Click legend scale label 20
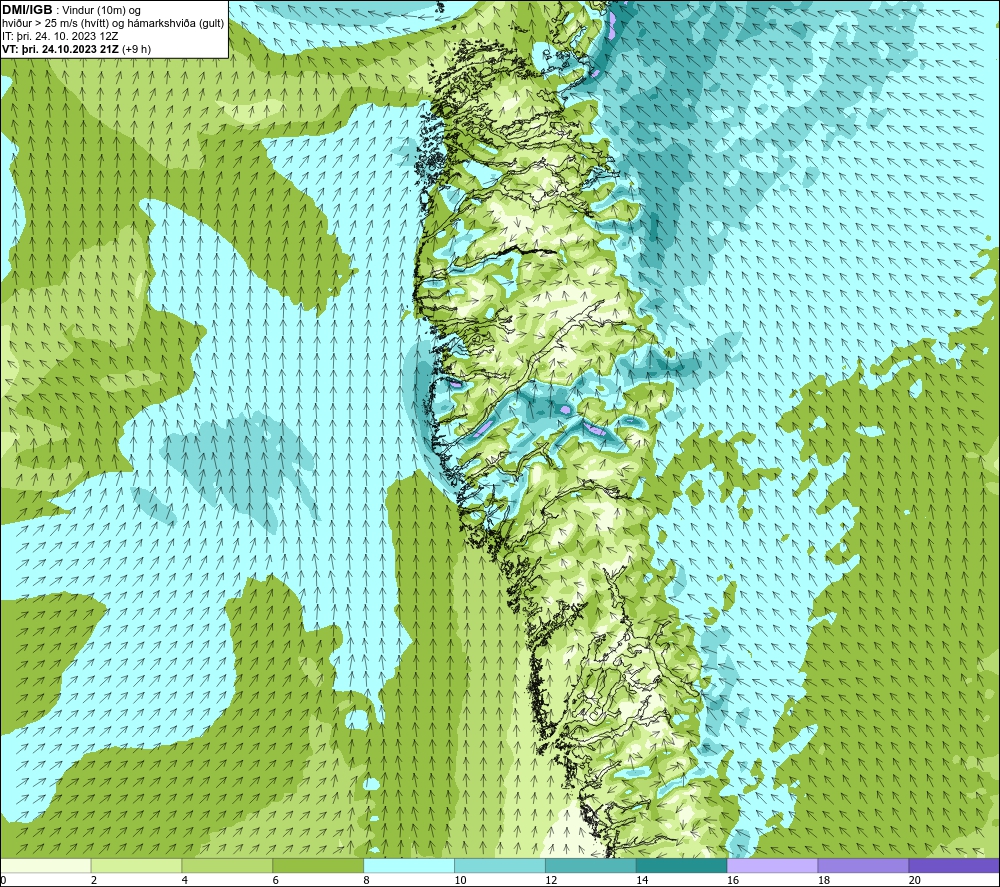This screenshot has width=1000, height=887. (x=914, y=880)
